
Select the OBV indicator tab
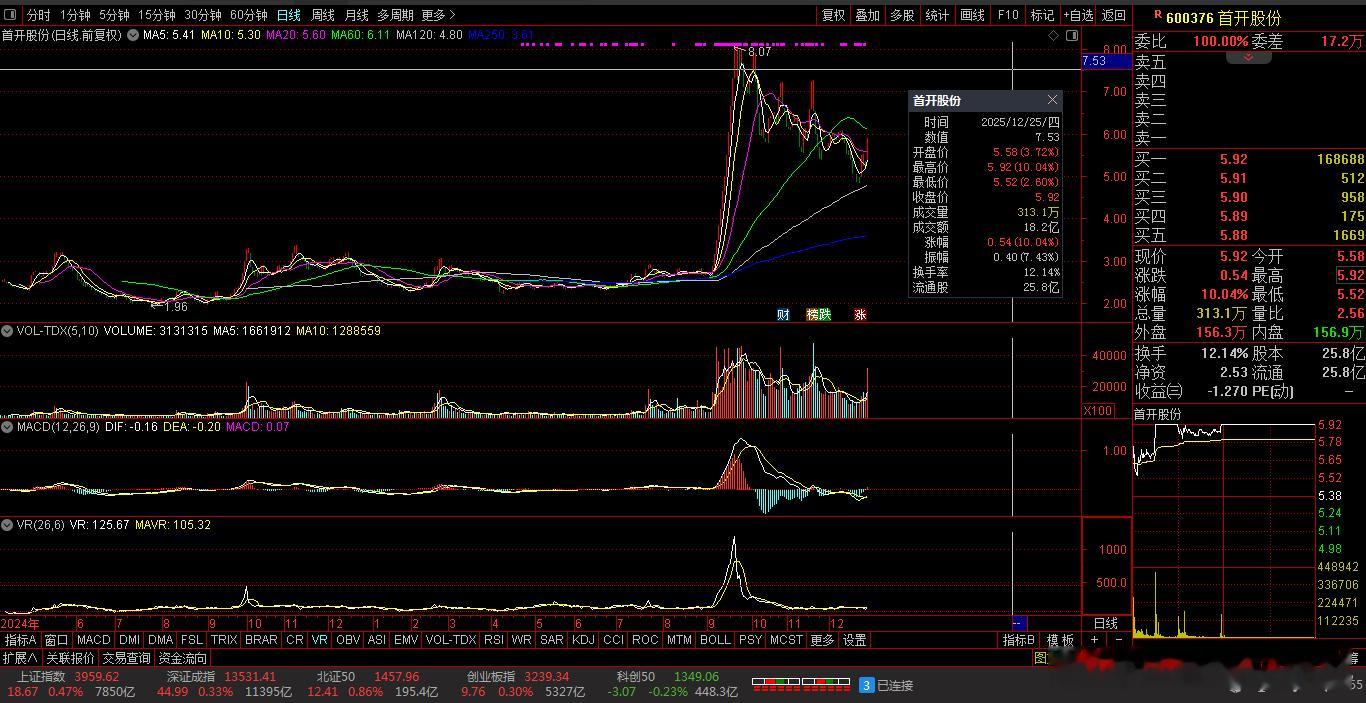click(x=347, y=640)
